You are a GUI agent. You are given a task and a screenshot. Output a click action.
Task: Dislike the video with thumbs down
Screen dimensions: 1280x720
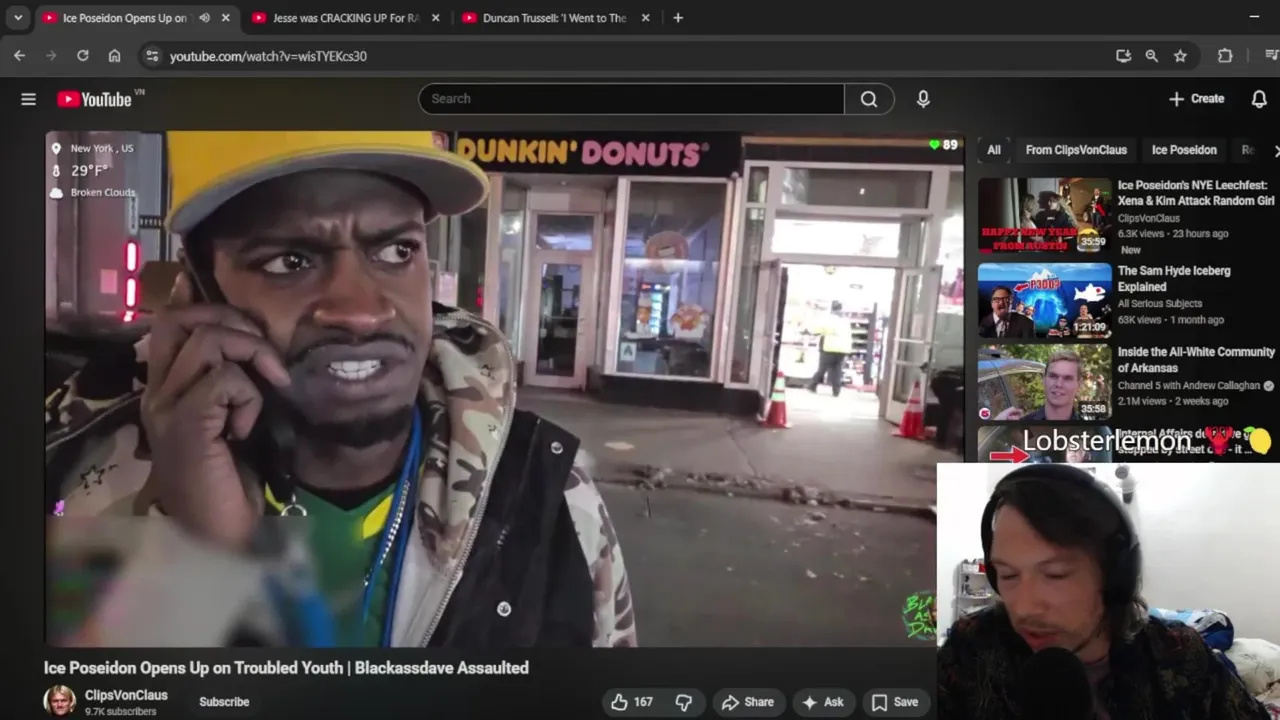pyautogui.click(x=684, y=702)
